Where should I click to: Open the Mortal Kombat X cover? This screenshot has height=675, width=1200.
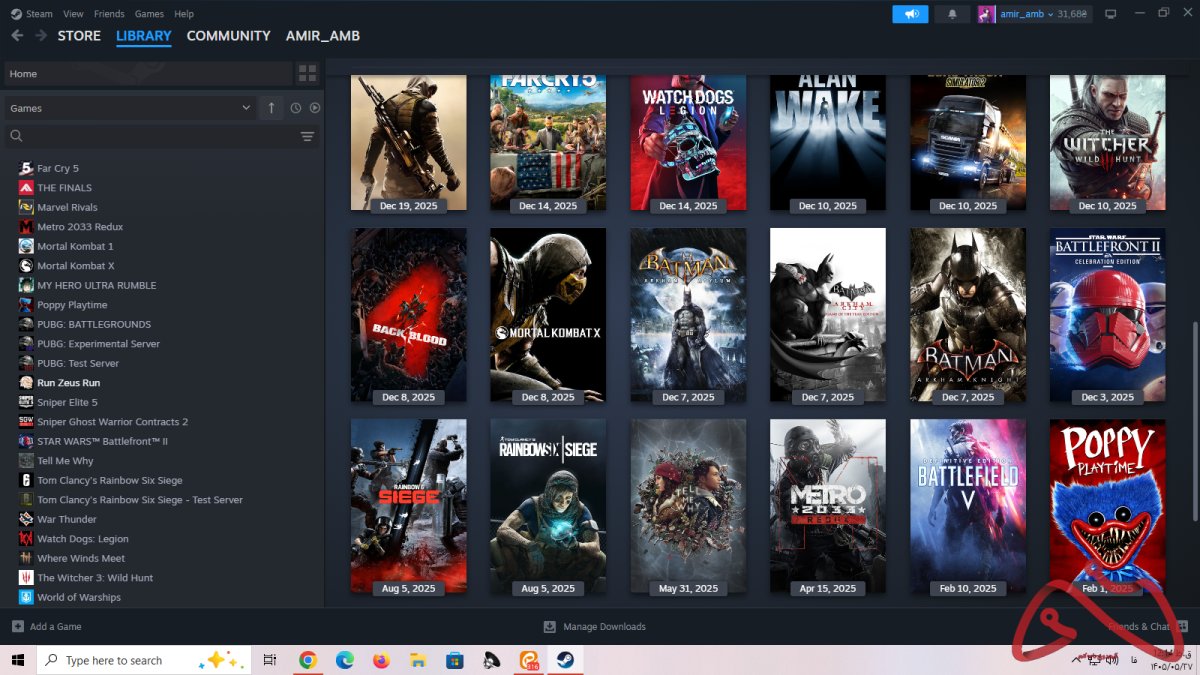tap(548, 315)
